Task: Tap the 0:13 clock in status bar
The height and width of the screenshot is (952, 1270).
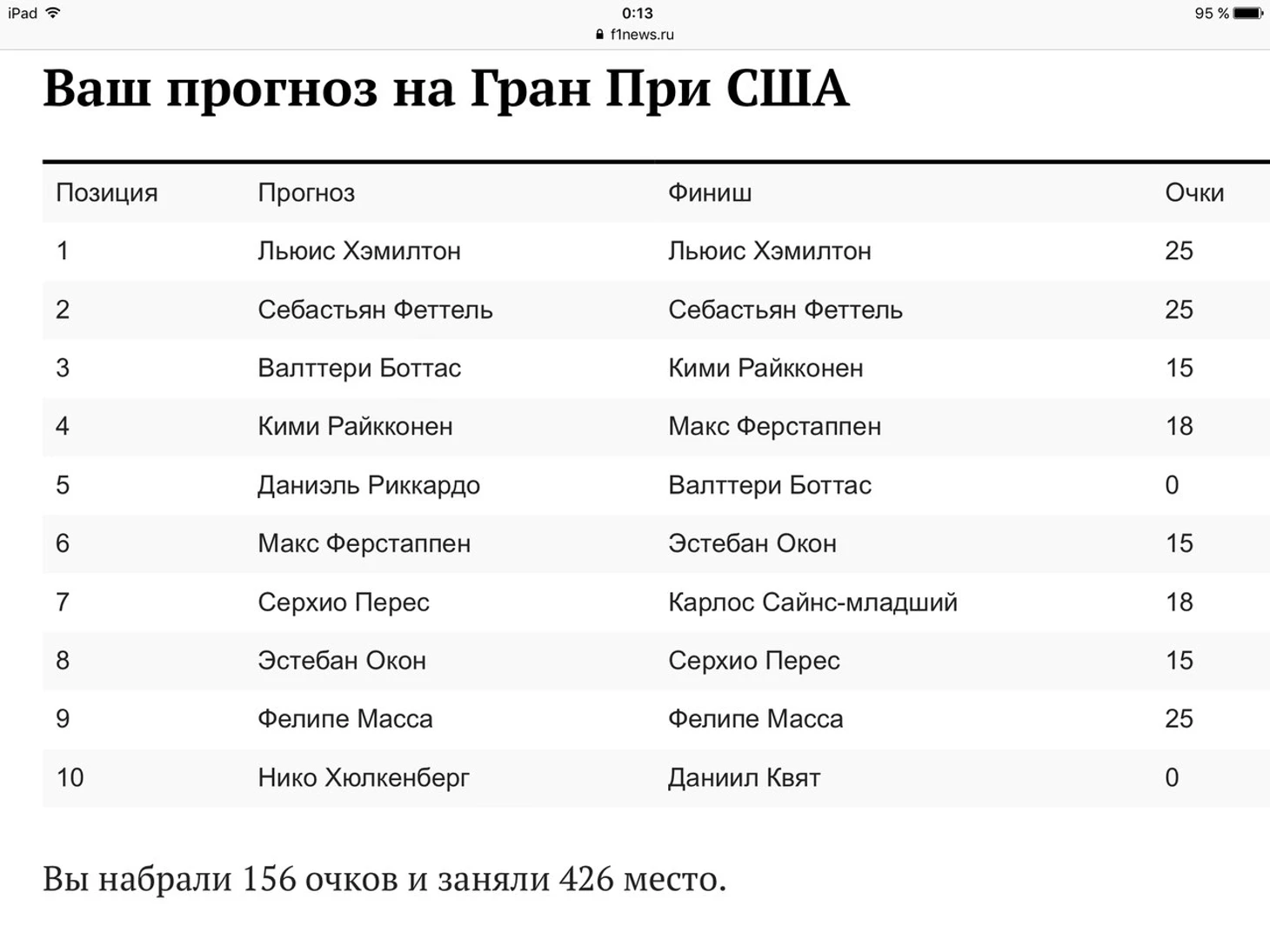Action: 638,13
